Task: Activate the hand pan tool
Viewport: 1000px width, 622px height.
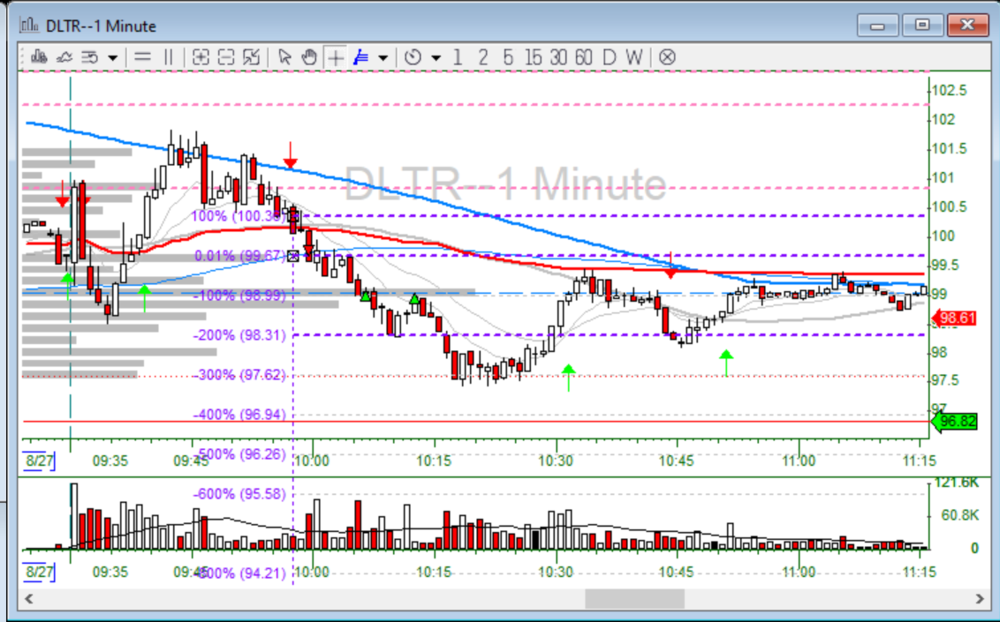Action: [x=310, y=57]
